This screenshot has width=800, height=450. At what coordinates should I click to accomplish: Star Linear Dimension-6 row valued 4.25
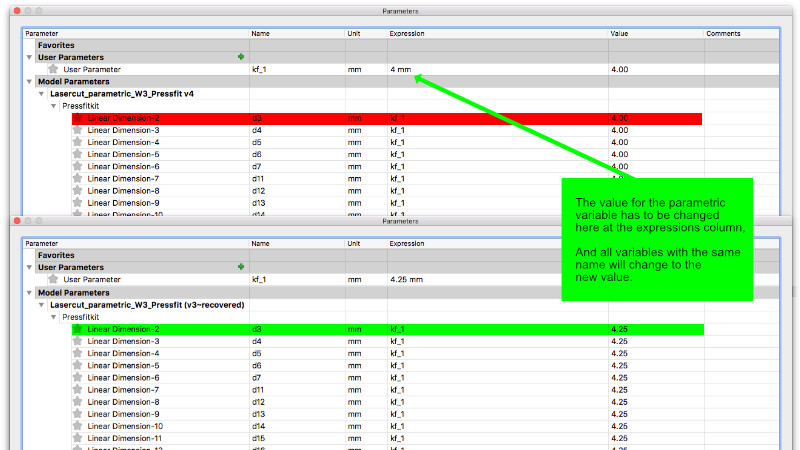(x=78, y=378)
